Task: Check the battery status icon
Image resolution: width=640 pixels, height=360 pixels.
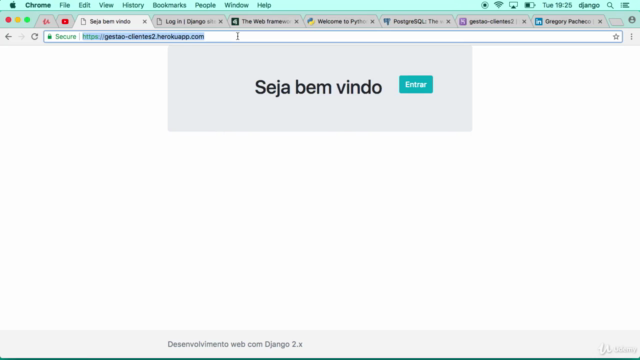Action: coord(529,5)
